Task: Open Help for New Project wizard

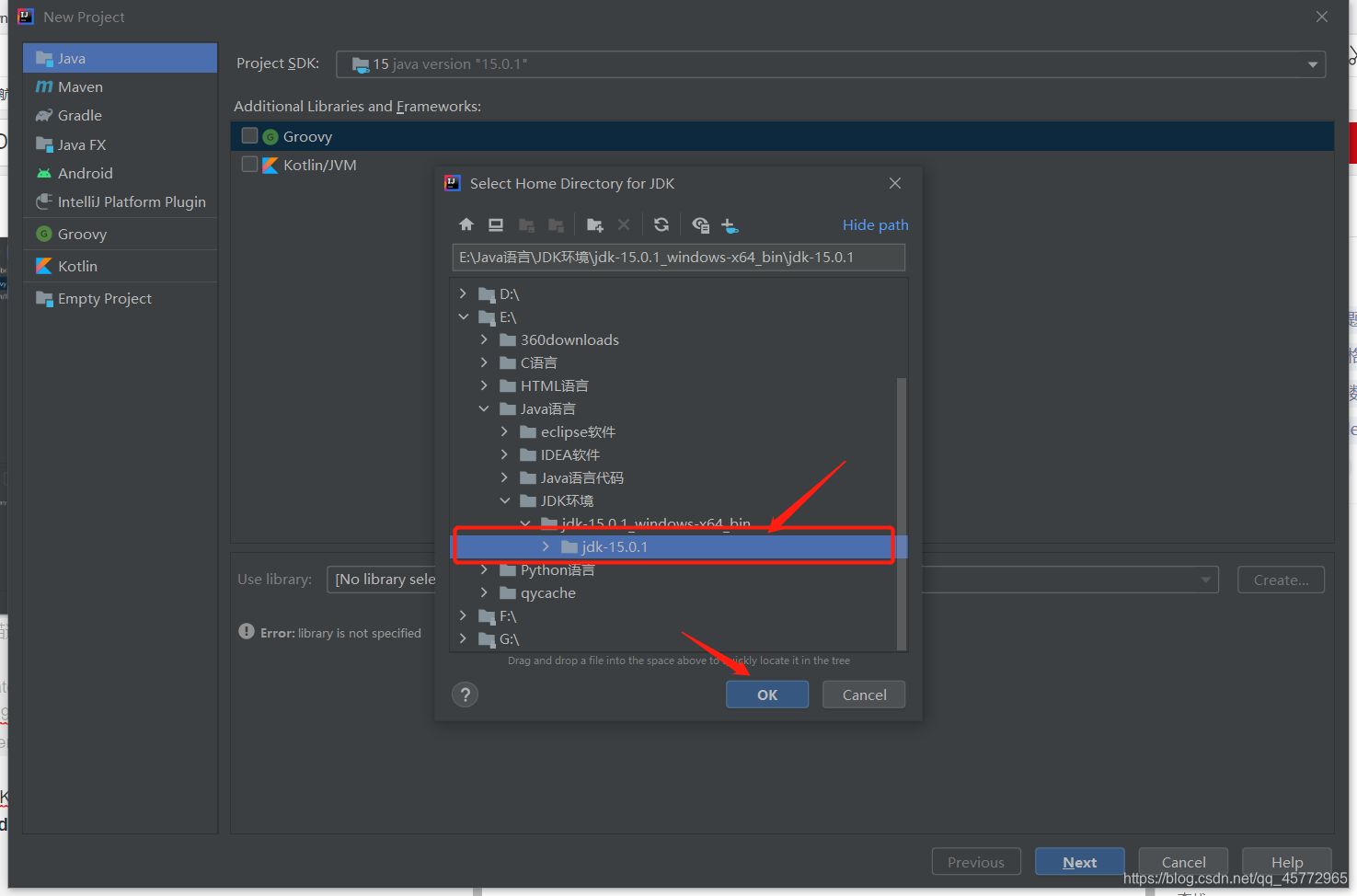Action: click(x=1287, y=862)
